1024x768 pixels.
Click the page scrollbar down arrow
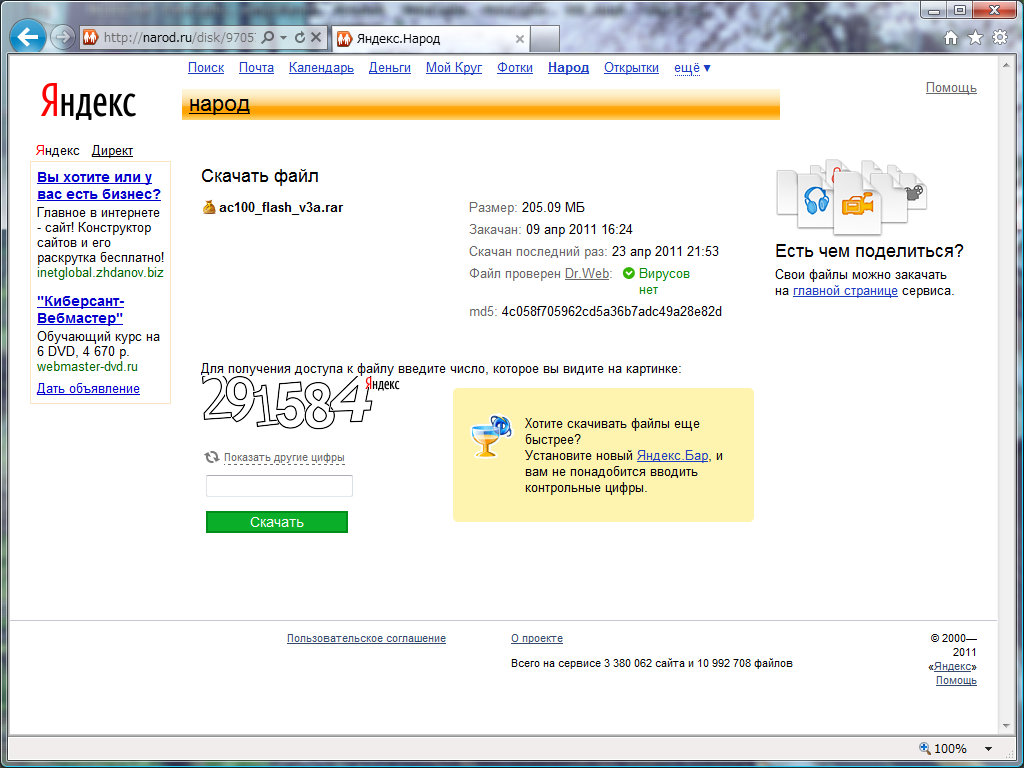(x=1006, y=726)
